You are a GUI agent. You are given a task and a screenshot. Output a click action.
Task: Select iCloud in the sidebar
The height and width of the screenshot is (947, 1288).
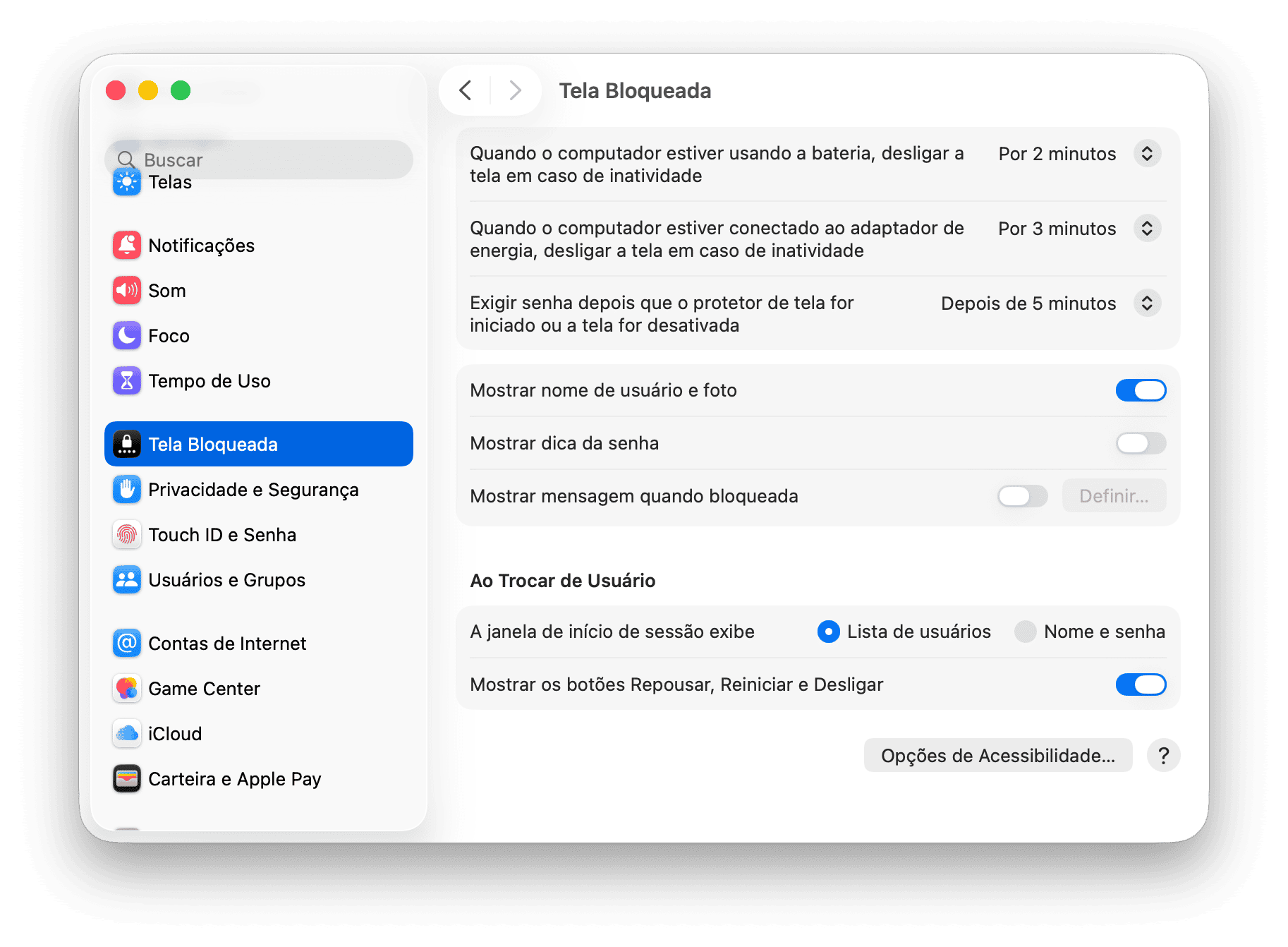(175, 733)
